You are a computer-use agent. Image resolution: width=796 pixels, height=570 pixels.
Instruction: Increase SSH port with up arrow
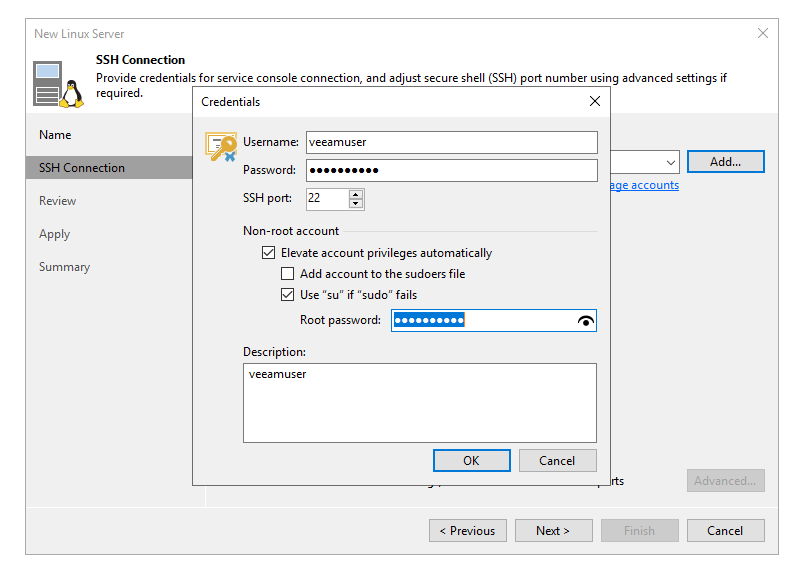pos(356,194)
